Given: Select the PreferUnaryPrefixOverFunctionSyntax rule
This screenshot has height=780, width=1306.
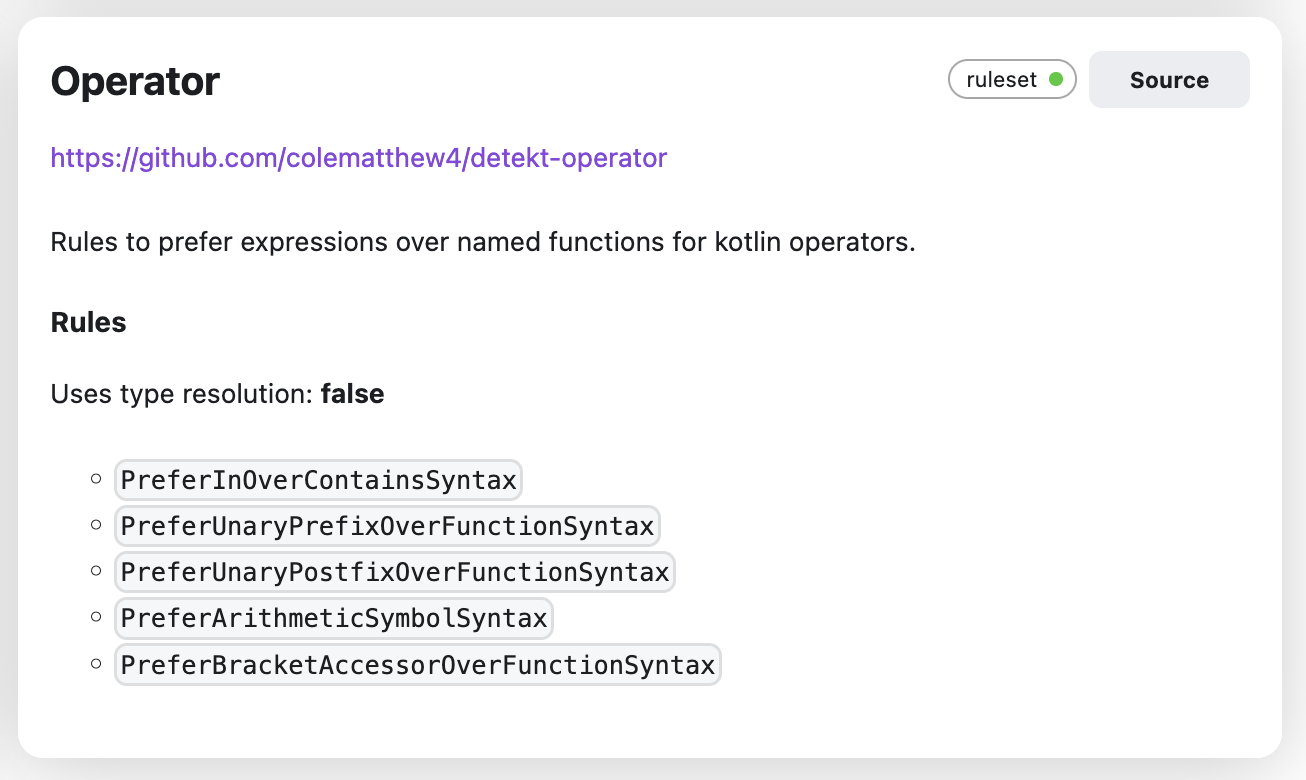Looking at the screenshot, I should click(x=387, y=526).
